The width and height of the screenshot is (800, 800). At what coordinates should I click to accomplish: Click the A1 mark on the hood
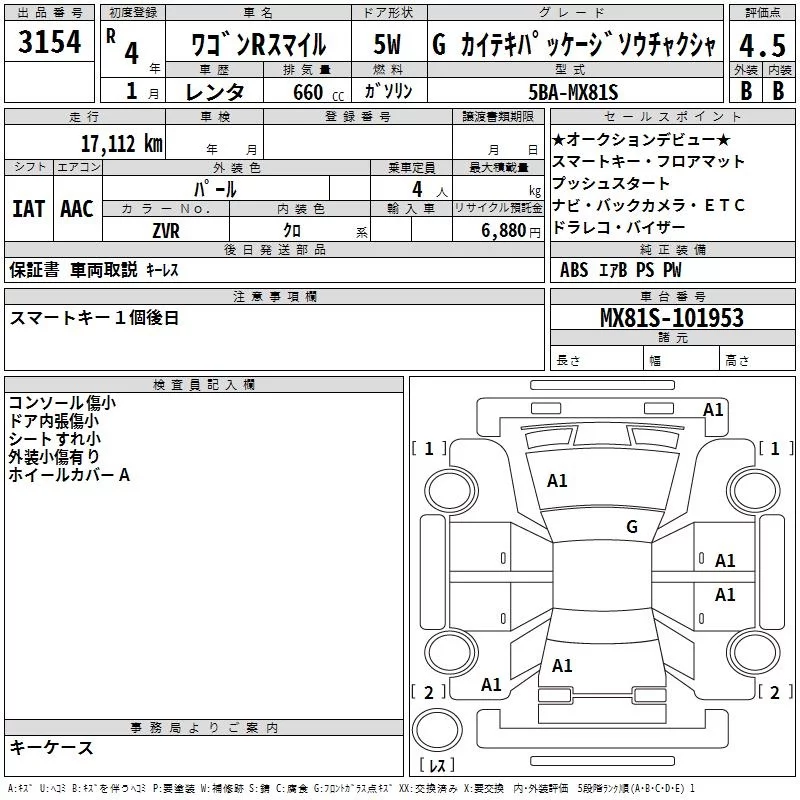point(557,481)
